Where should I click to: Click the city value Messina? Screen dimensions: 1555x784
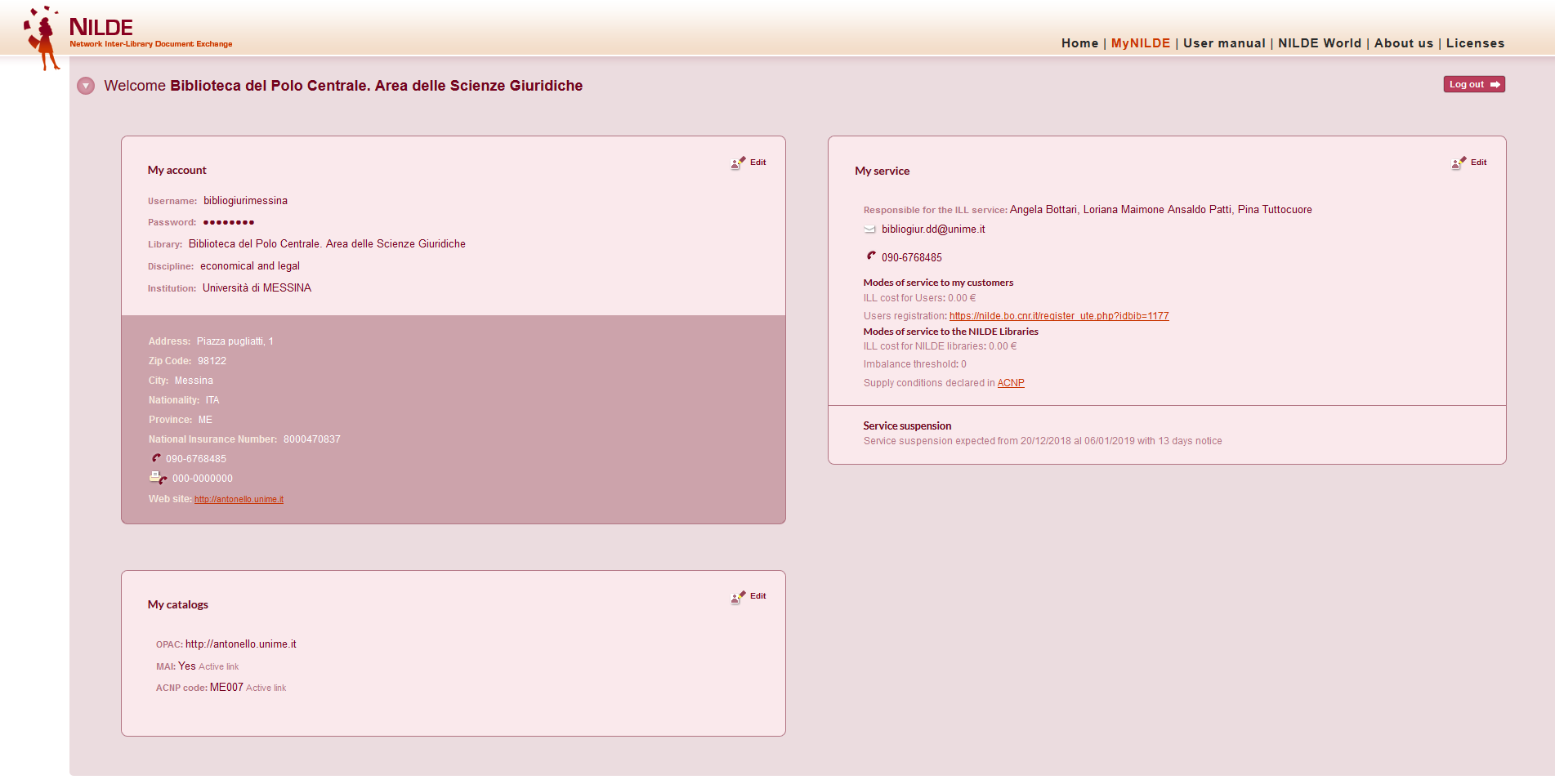(194, 381)
